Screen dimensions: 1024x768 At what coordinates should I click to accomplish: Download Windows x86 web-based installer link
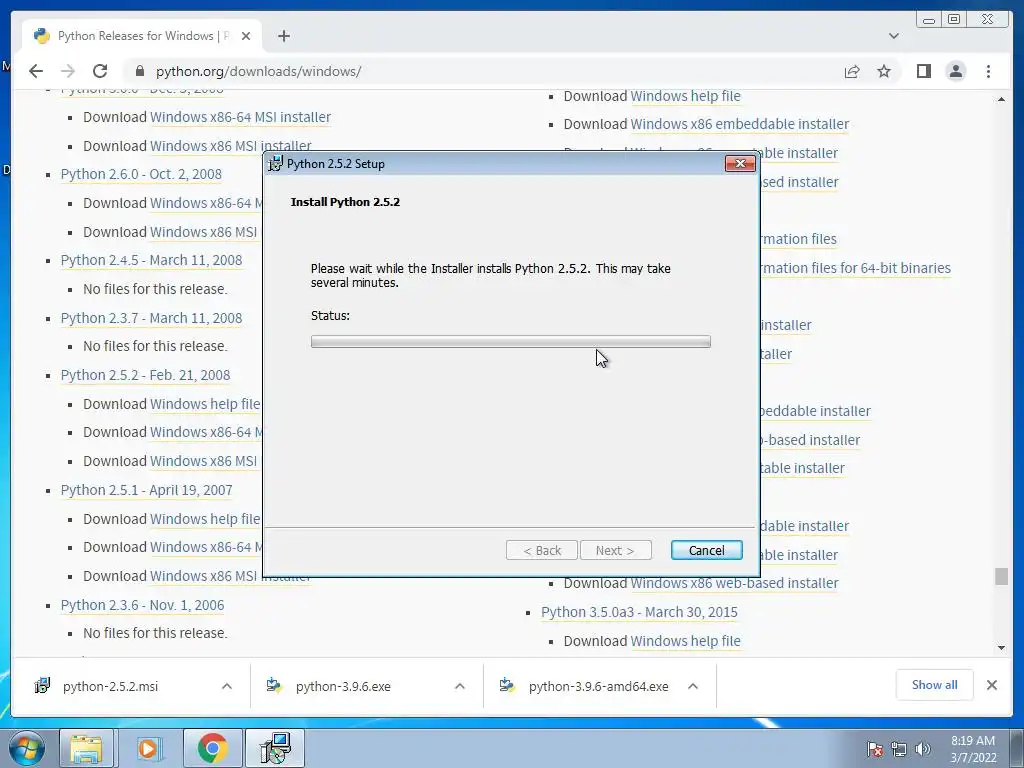pyautogui.click(x=734, y=583)
